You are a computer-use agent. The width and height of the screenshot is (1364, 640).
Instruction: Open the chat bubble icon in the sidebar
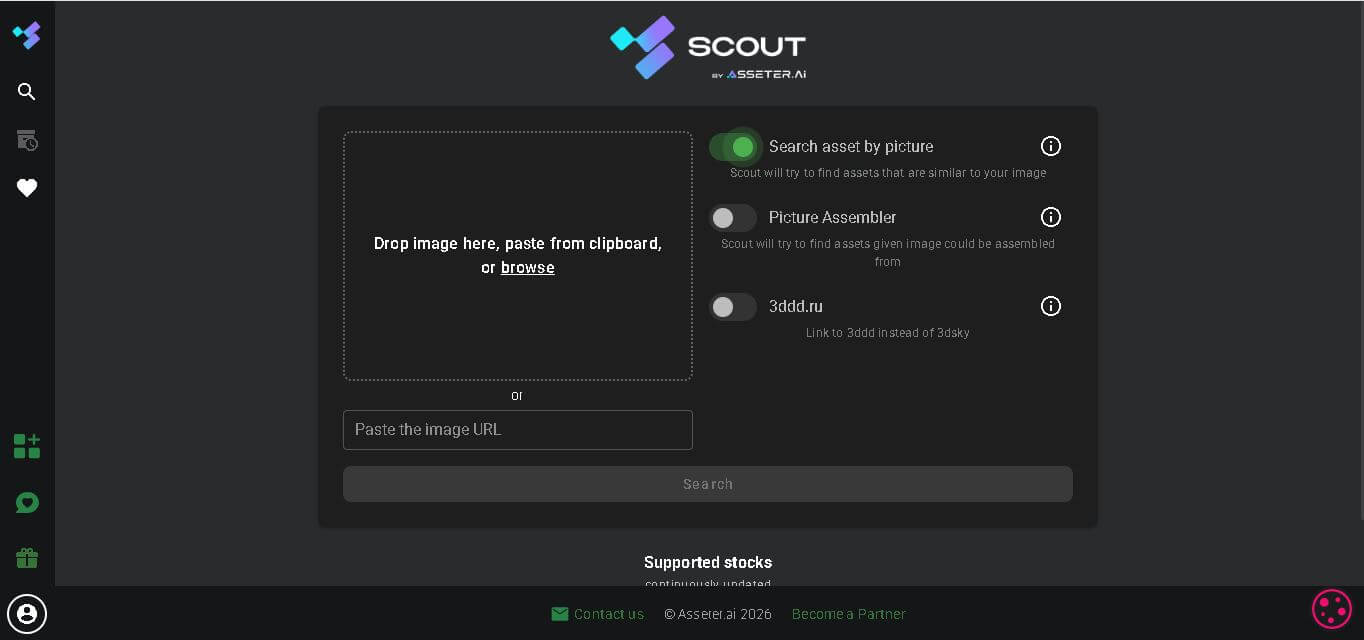pyautogui.click(x=26, y=502)
